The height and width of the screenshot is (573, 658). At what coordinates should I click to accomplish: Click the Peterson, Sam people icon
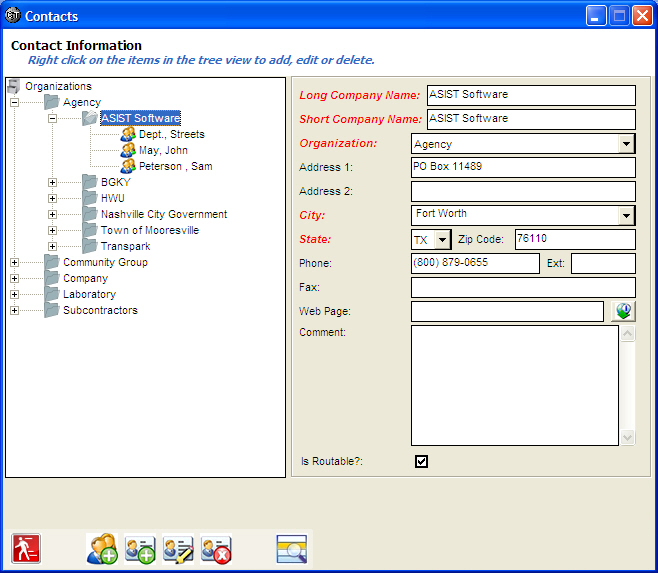tap(128, 166)
